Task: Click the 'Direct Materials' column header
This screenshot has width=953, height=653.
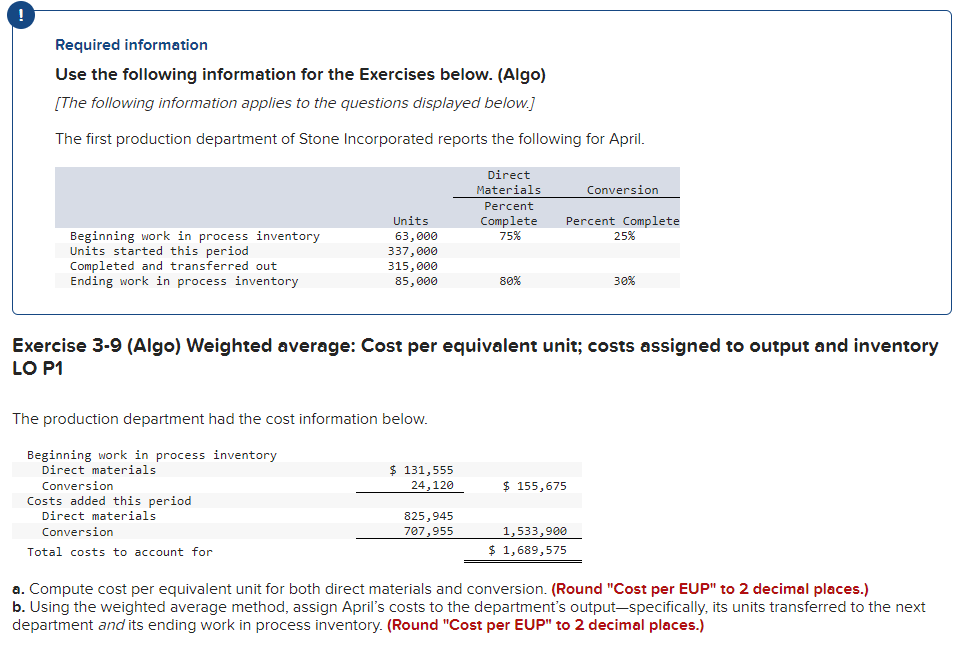Action: (509, 182)
